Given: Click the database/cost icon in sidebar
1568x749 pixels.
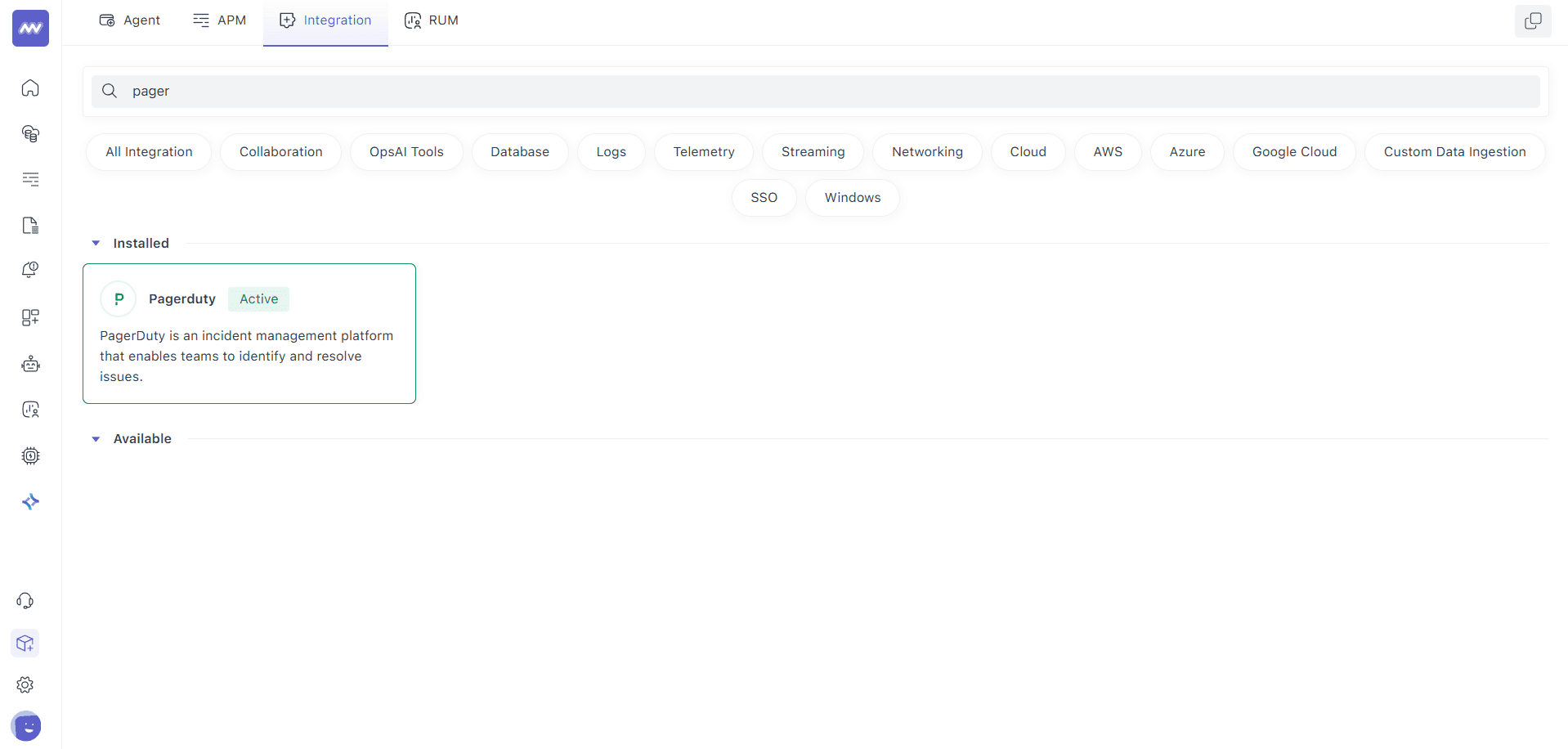Looking at the screenshot, I should [x=30, y=133].
